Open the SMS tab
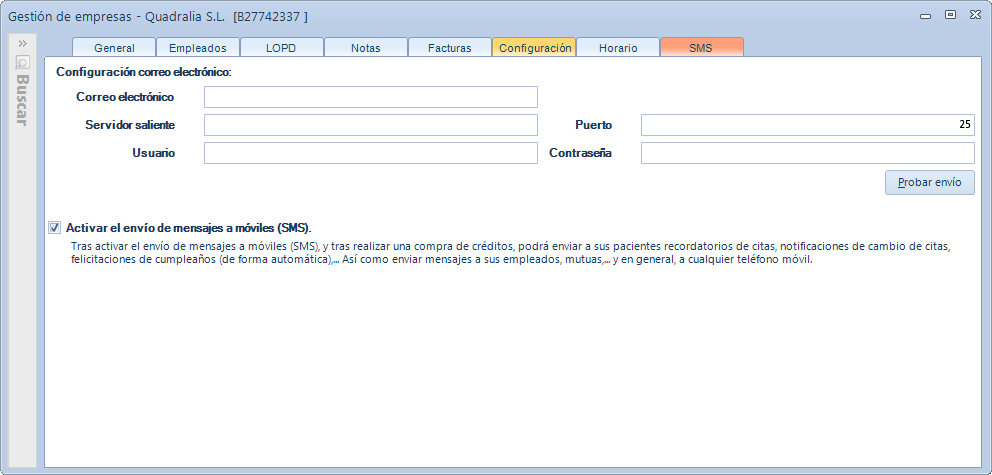This screenshot has height=475, width=992. pyautogui.click(x=701, y=48)
